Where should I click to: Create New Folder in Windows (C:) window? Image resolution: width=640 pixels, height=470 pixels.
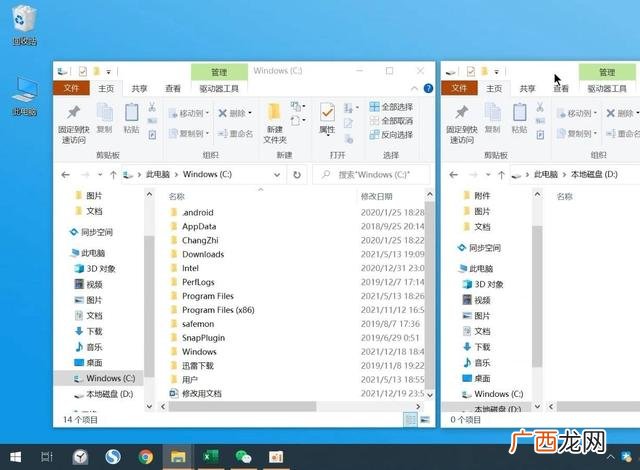click(x=275, y=124)
